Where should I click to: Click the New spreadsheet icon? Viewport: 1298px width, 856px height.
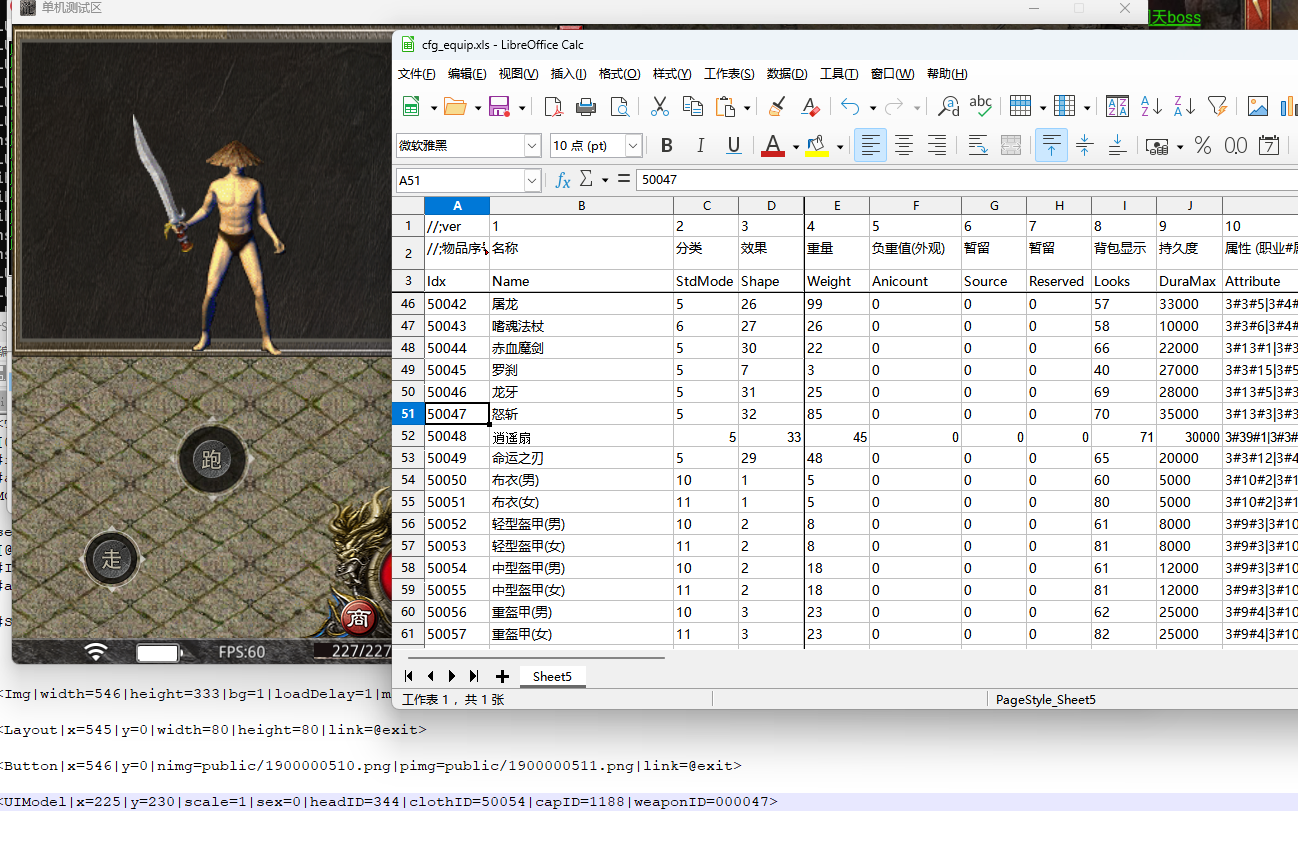pyautogui.click(x=411, y=106)
